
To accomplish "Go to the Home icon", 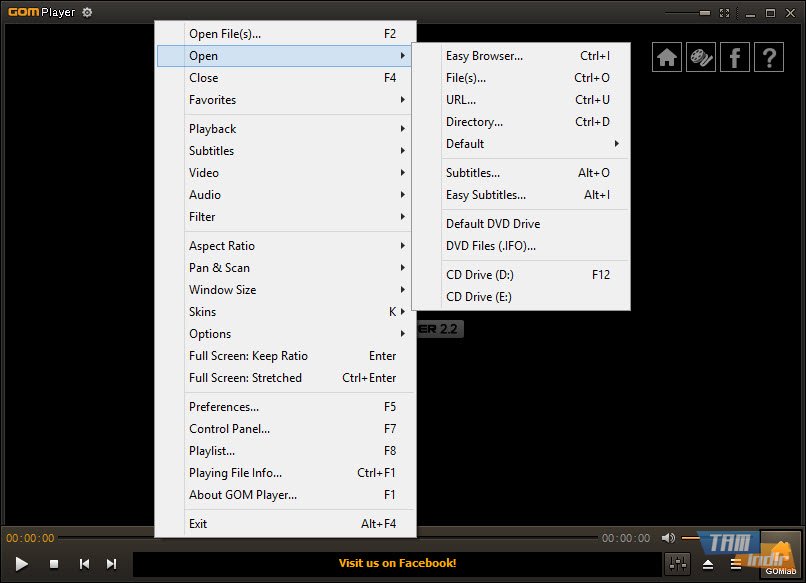I will click(667, 57).
